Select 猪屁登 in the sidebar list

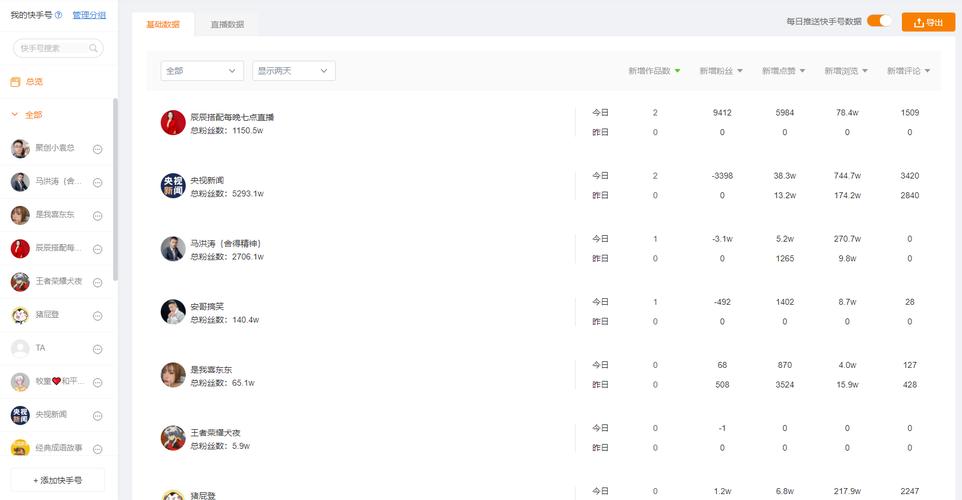pos(47,315)
